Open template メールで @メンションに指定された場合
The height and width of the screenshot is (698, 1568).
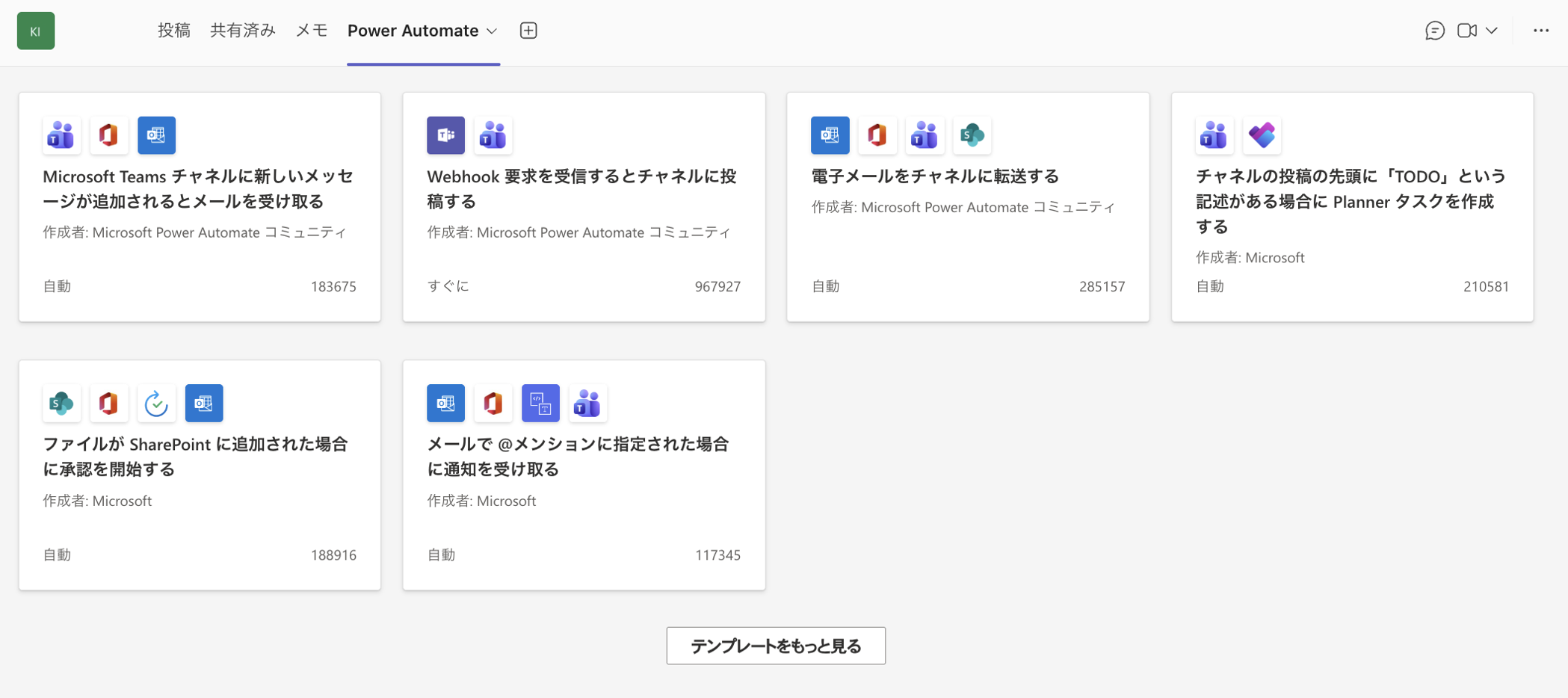tap(578, 457)
